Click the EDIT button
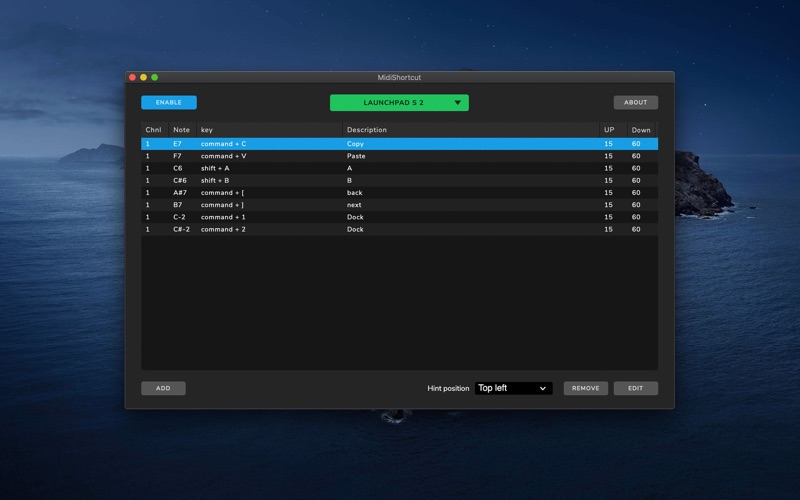 click(x=636, y=388)
